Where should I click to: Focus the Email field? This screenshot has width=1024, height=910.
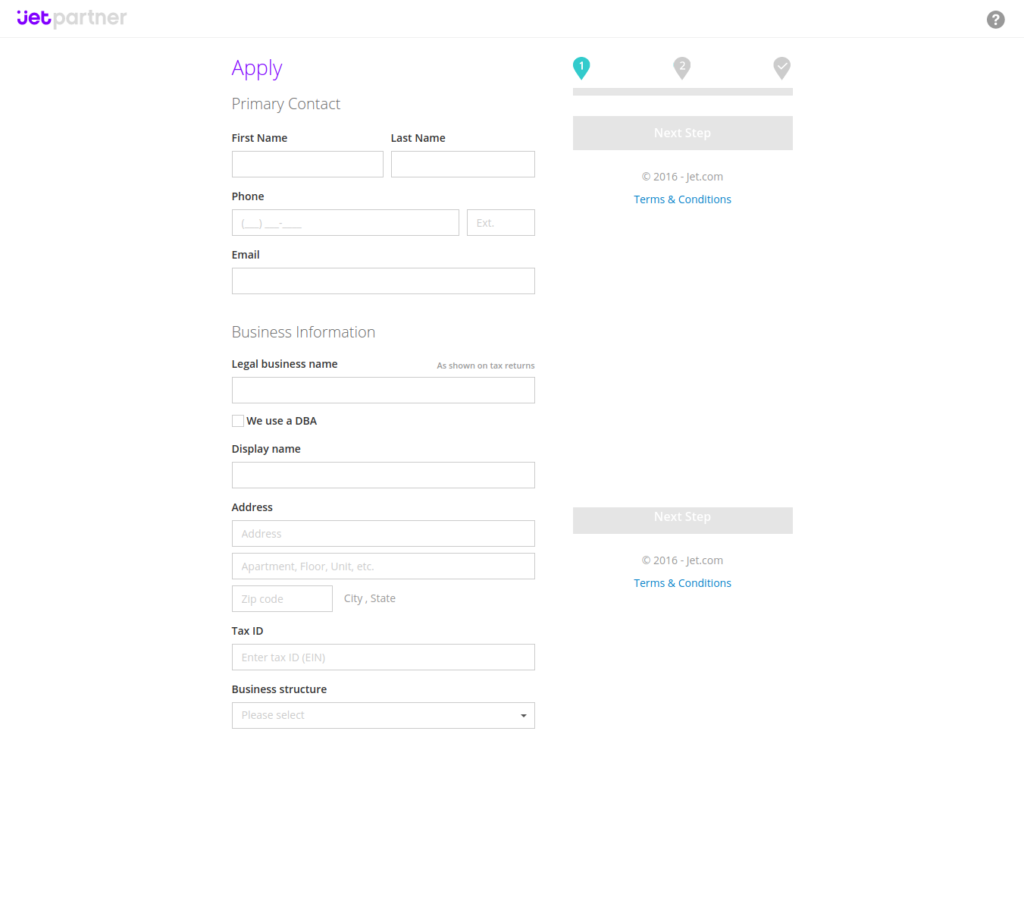pyautogui.click(x=383, y=281)
